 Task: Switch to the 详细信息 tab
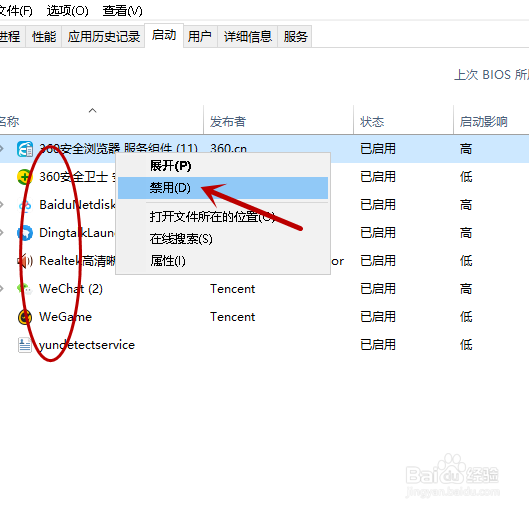[x=248, y=36]
